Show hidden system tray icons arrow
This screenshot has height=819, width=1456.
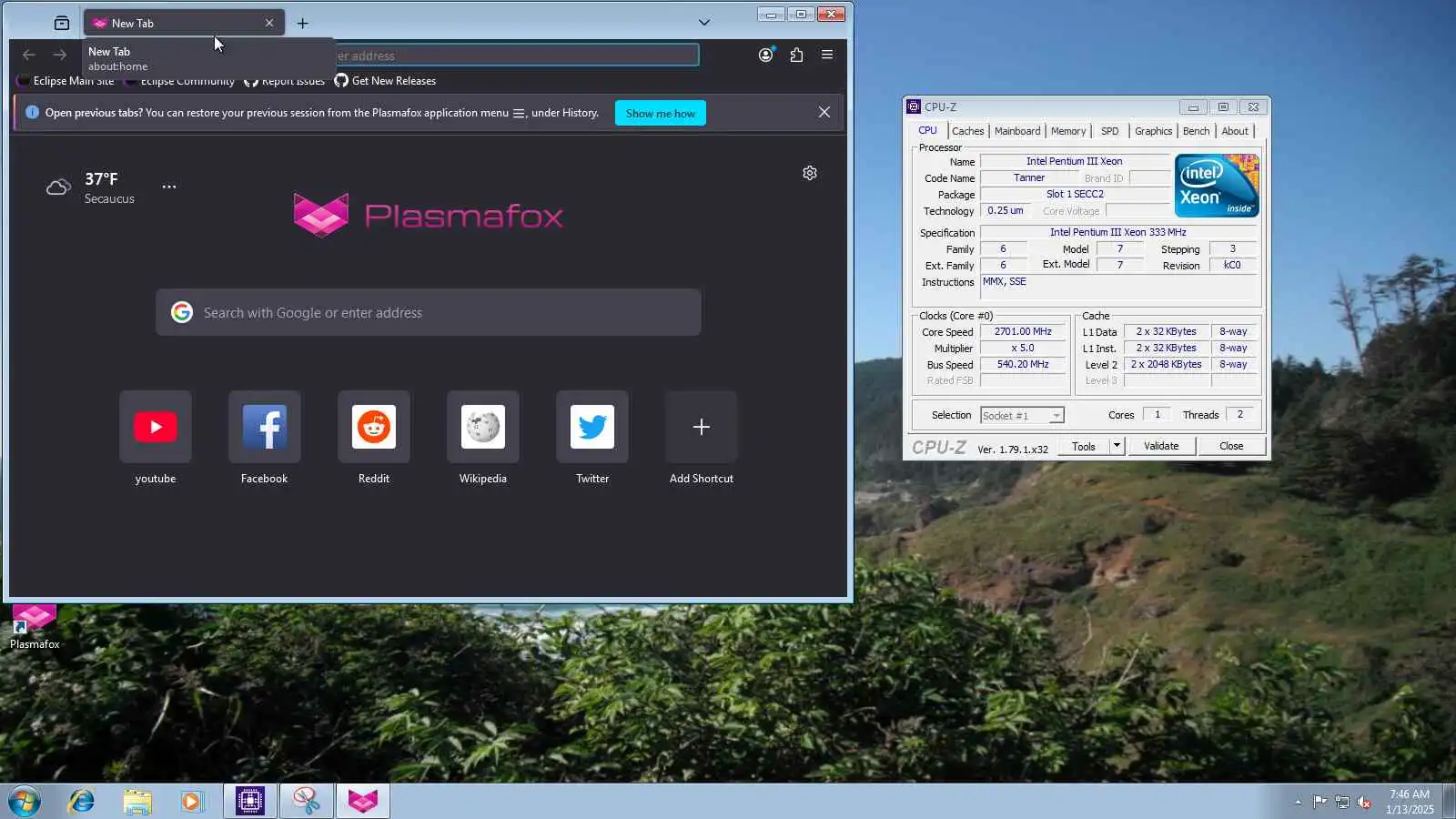pyautogui.click(x=1298, y=802)
